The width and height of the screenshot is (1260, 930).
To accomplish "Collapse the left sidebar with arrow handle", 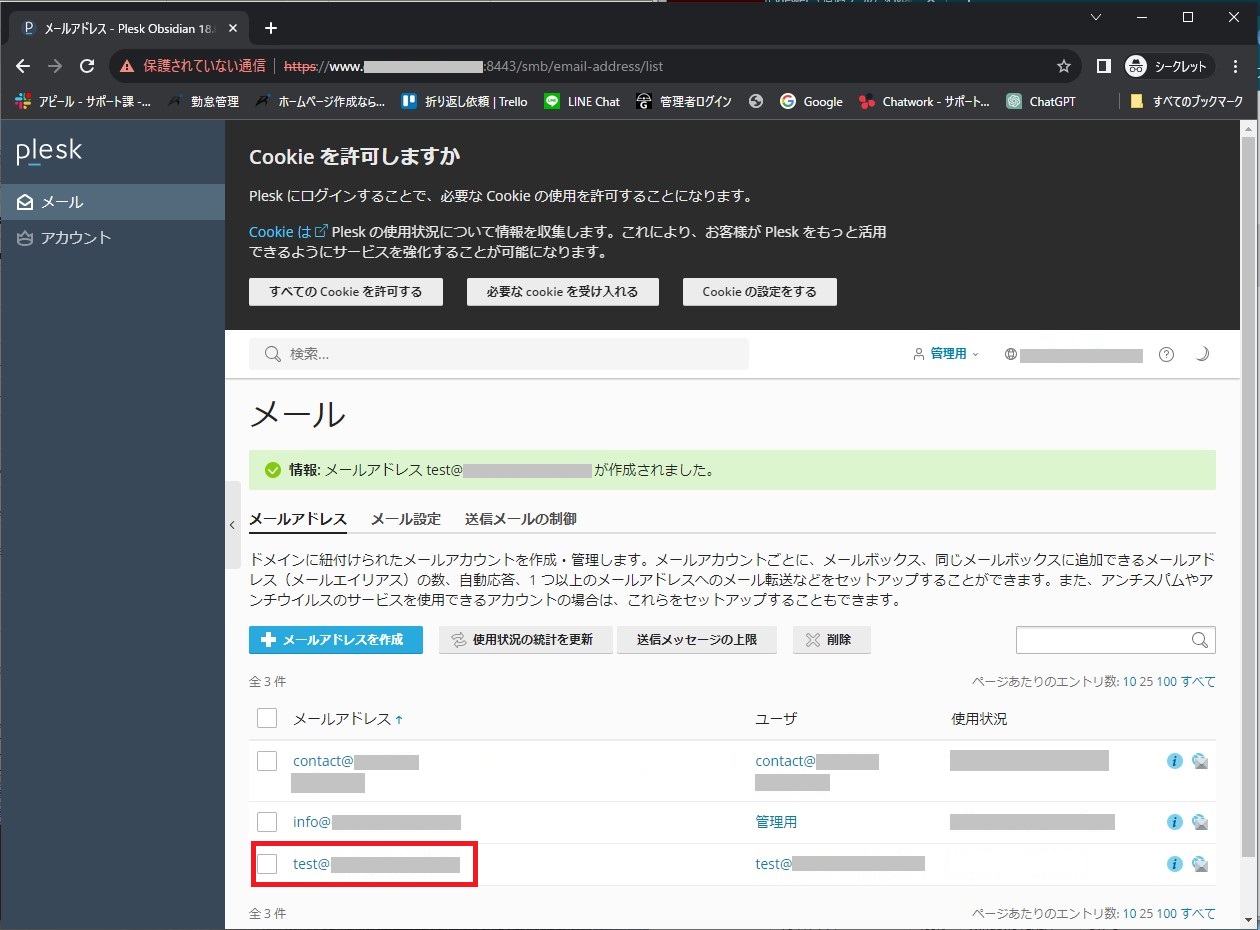I will 232,525.
